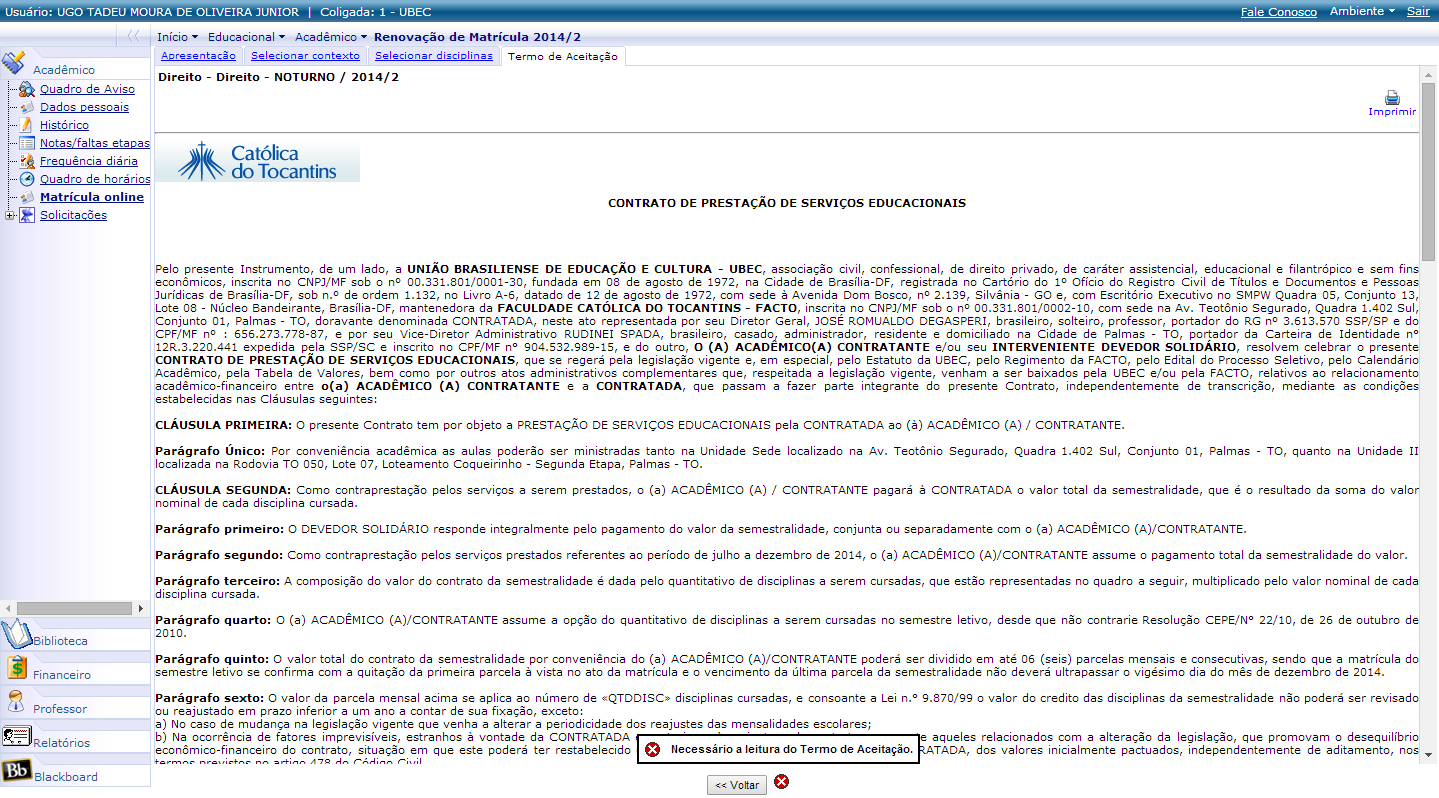Click the Frequência diária icon
Viewport: 1439px width, 798px height.
pyautogui.click(x=27, y=161)
